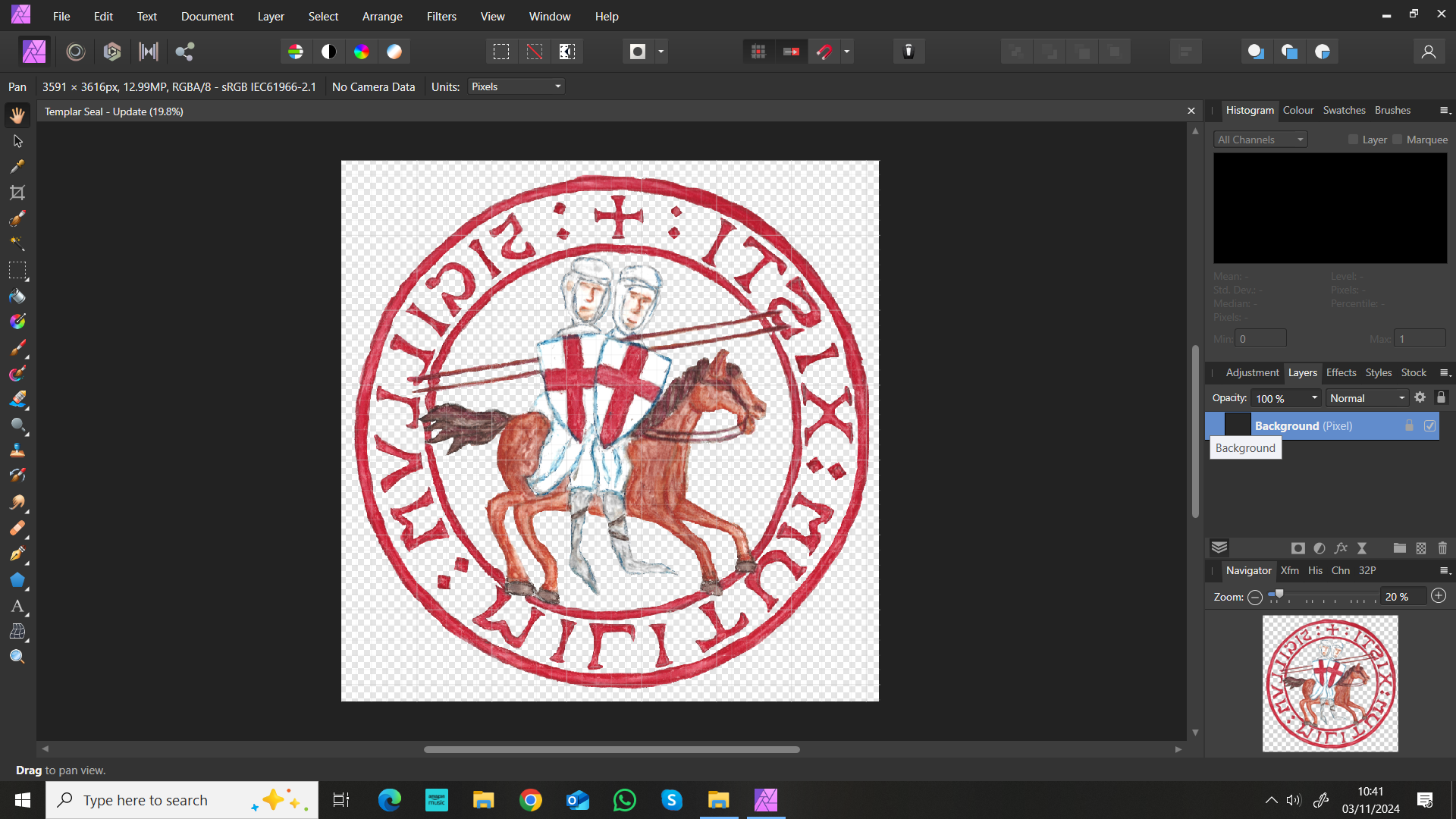
Task: Select the Zoom magnifier tool
Action: (x=17, y=657)
